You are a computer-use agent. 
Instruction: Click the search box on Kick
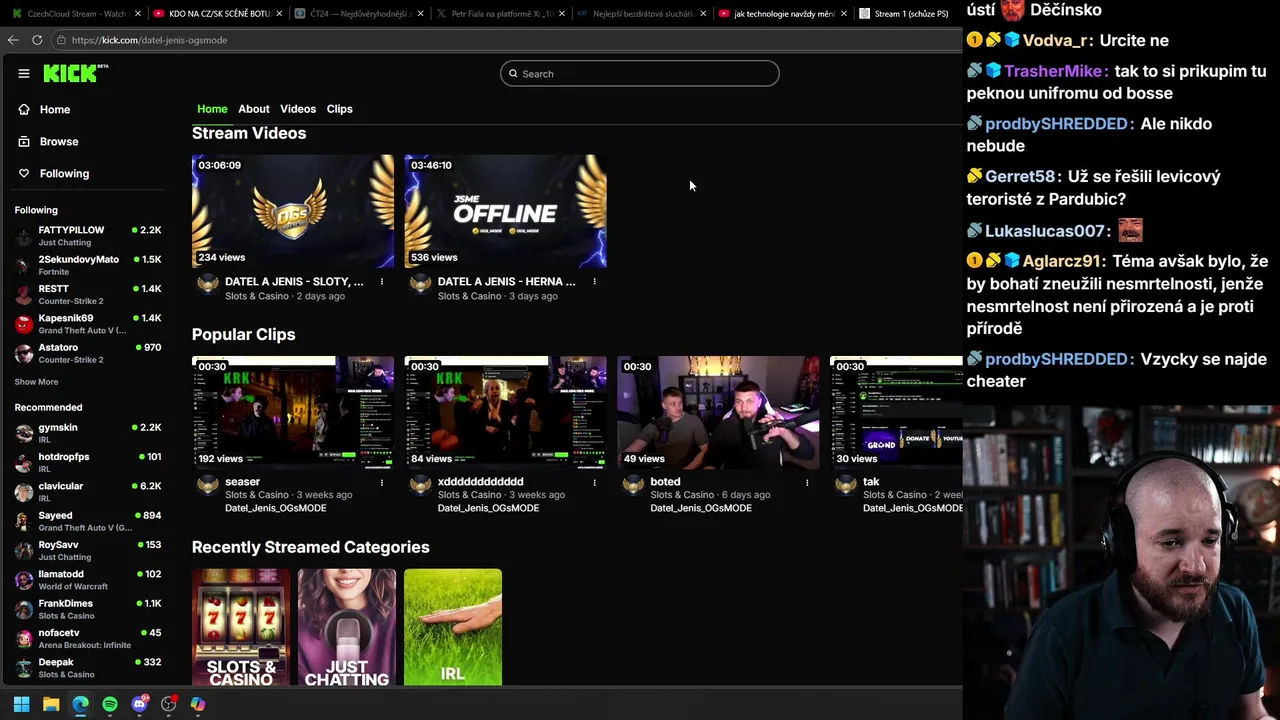[640, 73]
